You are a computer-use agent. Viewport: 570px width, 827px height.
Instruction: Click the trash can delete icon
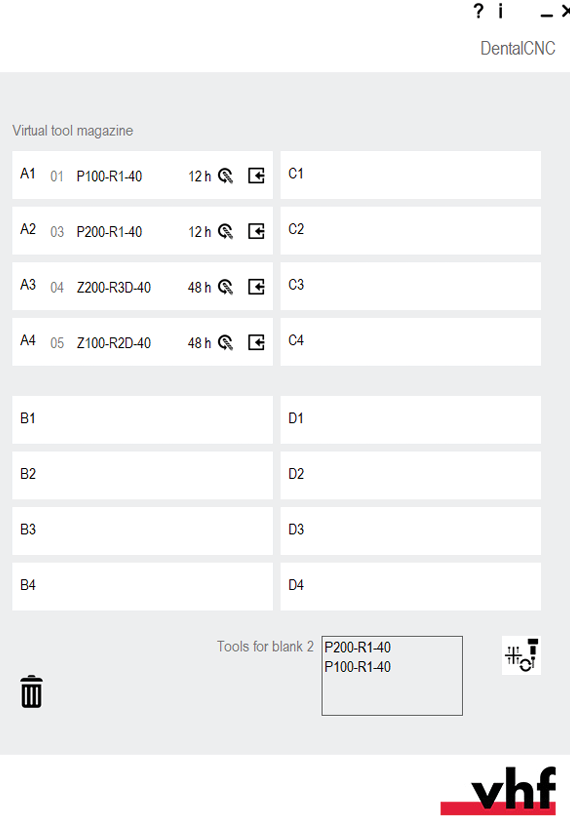(31, 691)
